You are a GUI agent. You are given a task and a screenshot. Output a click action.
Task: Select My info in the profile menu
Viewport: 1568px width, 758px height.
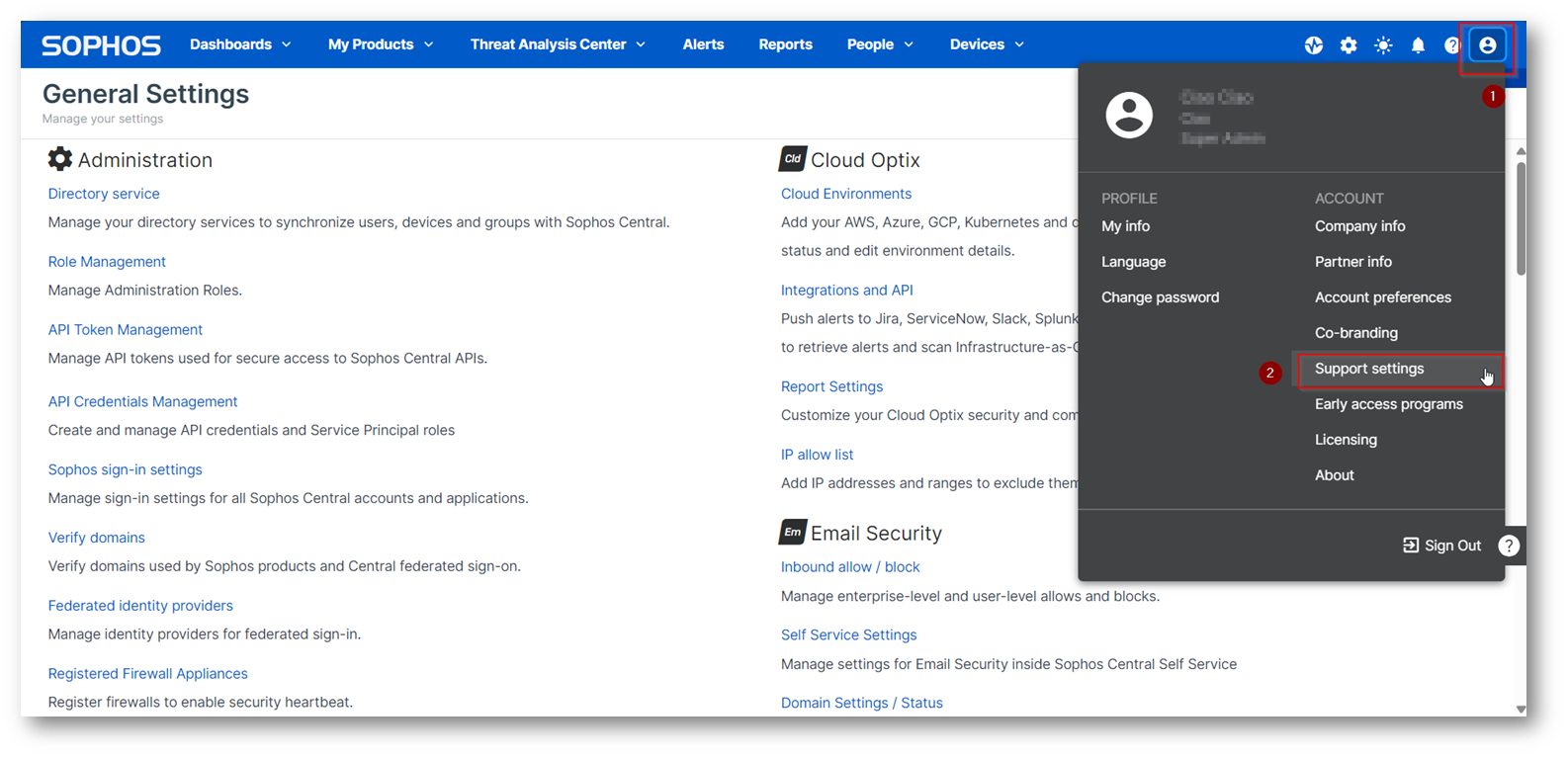click(x=1125, y=226)
